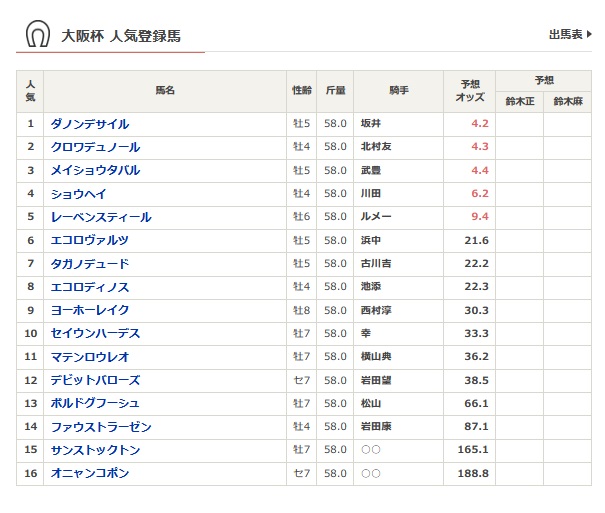Click the odds value 66.1
Image resolution: width=605 pixels, height=513 pixels.
pos(477,403)
